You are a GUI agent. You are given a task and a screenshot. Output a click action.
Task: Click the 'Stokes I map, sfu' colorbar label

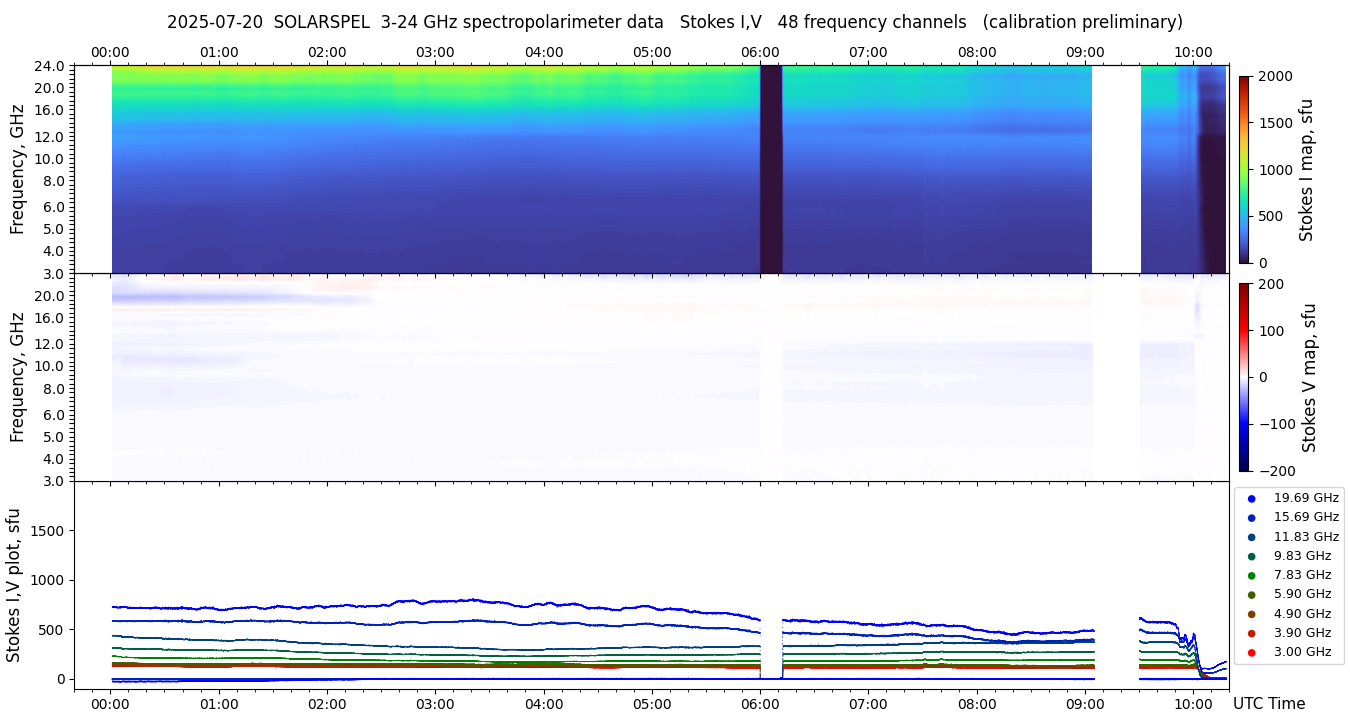(x=1307, y=169)
